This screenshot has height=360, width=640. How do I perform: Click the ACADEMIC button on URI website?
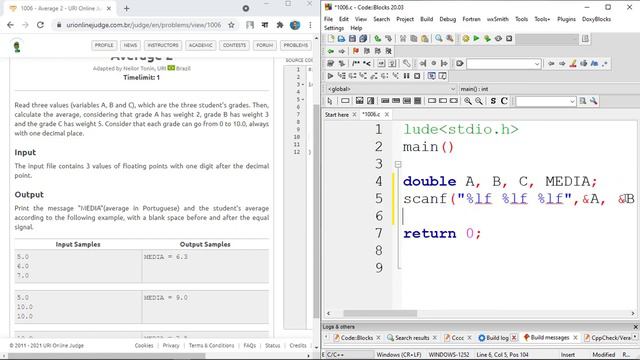point(200,45)
